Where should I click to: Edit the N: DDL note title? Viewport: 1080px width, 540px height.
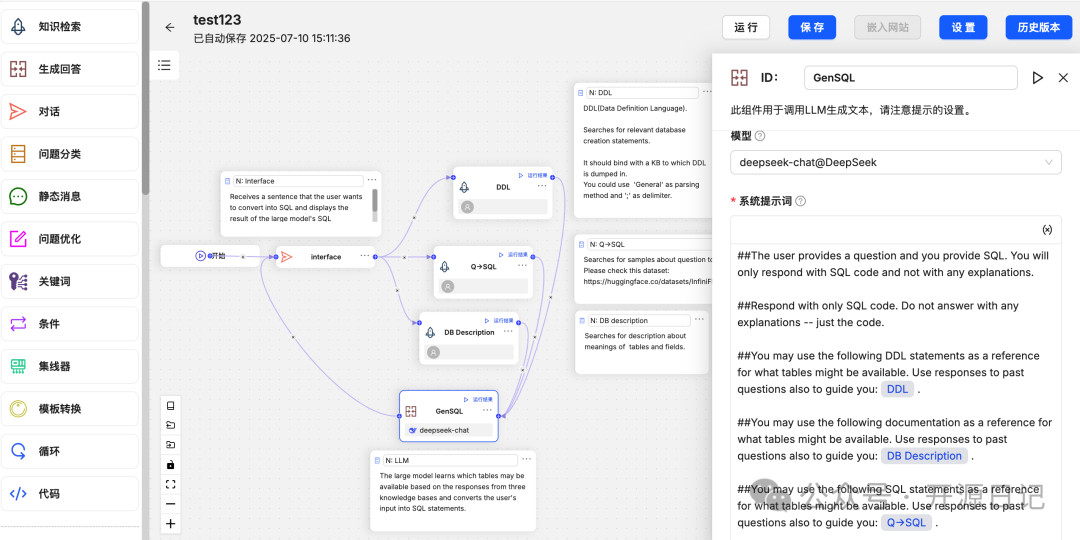click(642, 92)
